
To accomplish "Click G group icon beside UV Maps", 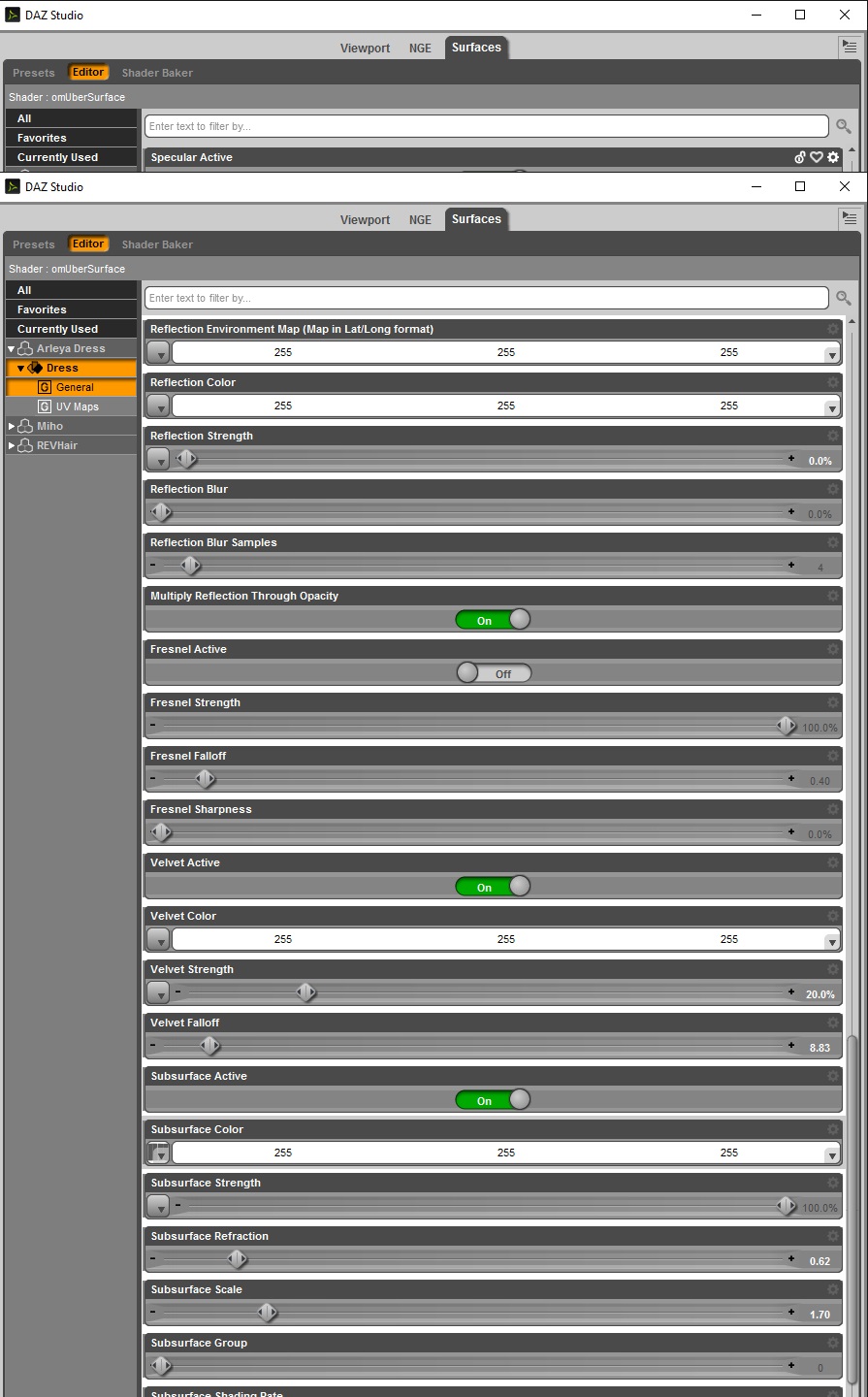I will click(x=45, y=406).
